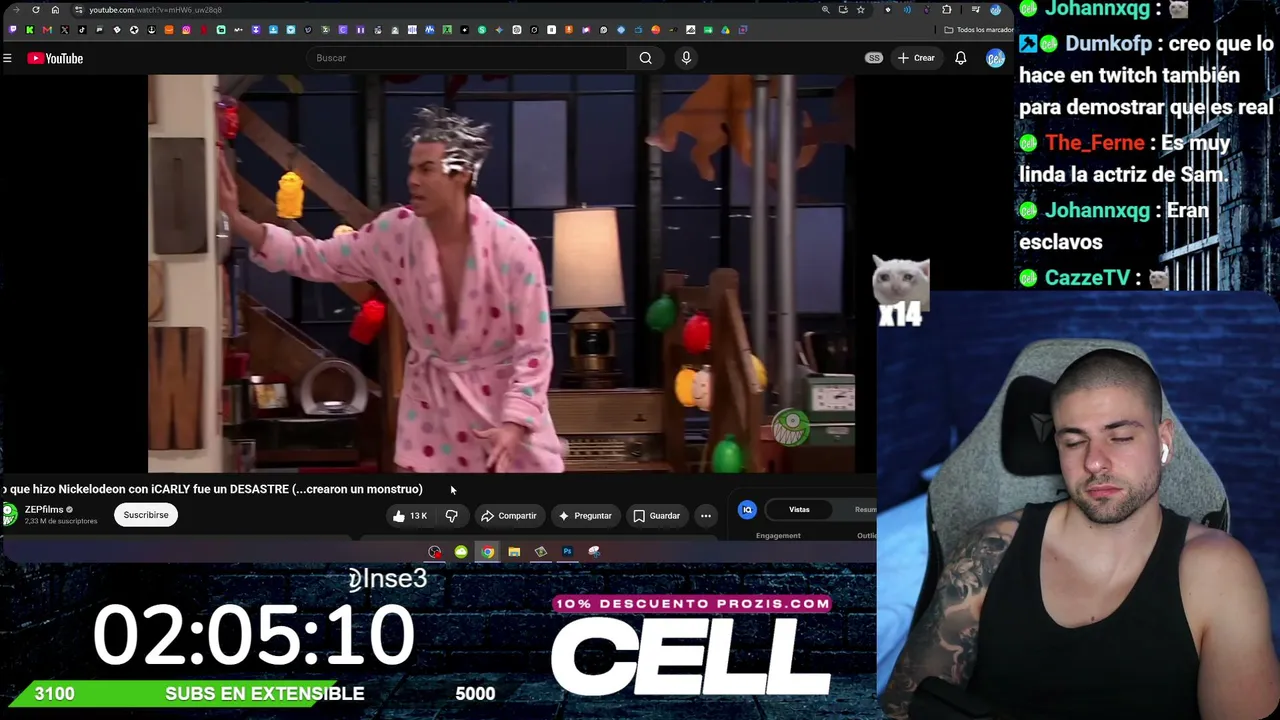
Task: Open the YouTube guide hamburger menu
Action: (7, 58)
